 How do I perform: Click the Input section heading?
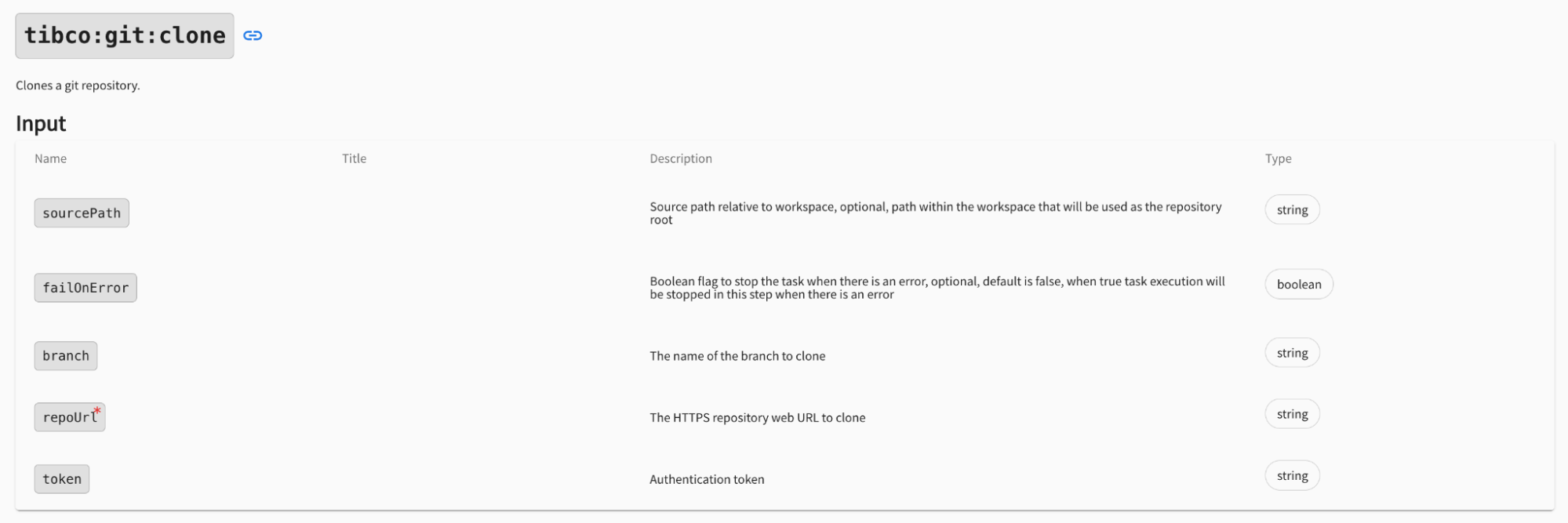click(x=42, y=124)
